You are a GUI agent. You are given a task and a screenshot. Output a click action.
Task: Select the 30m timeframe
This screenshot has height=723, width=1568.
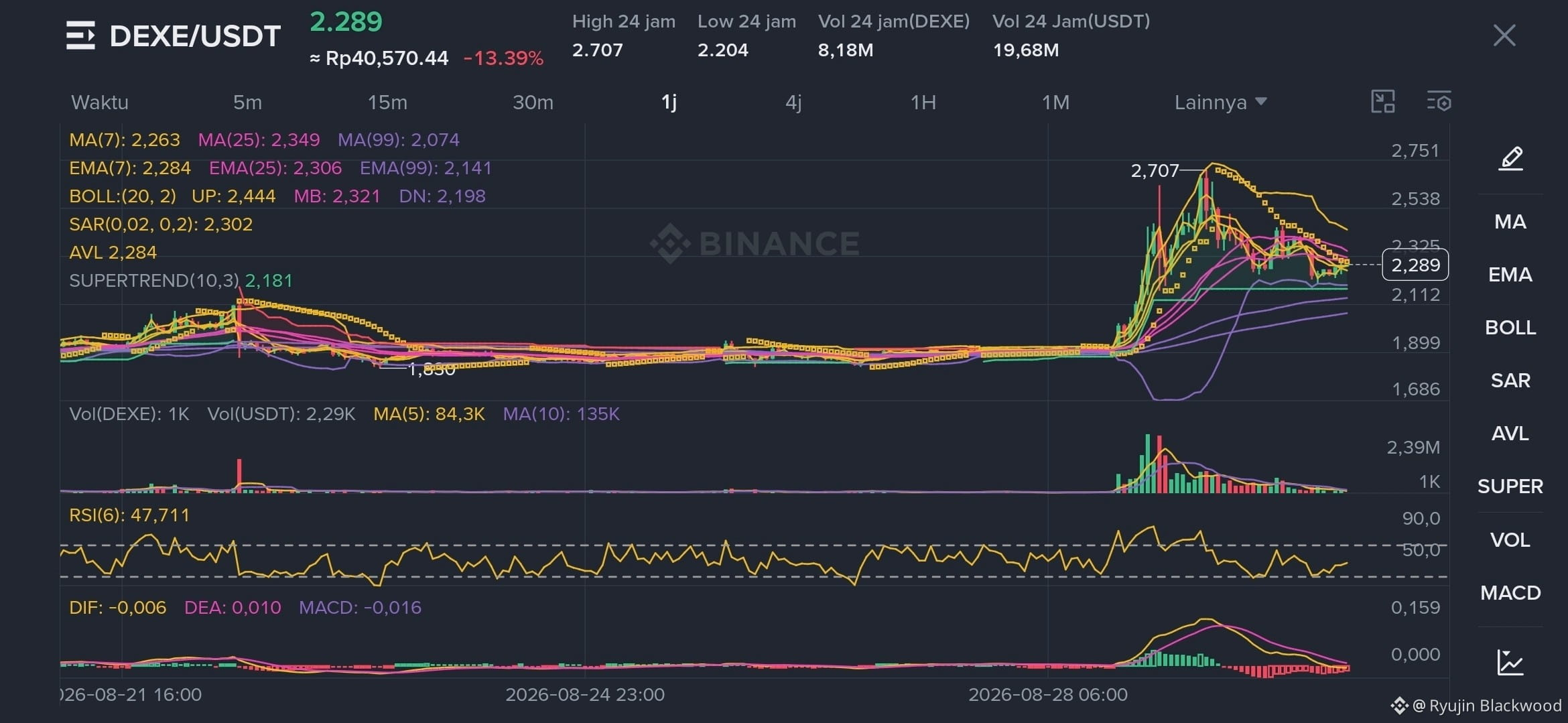[533, 102]
